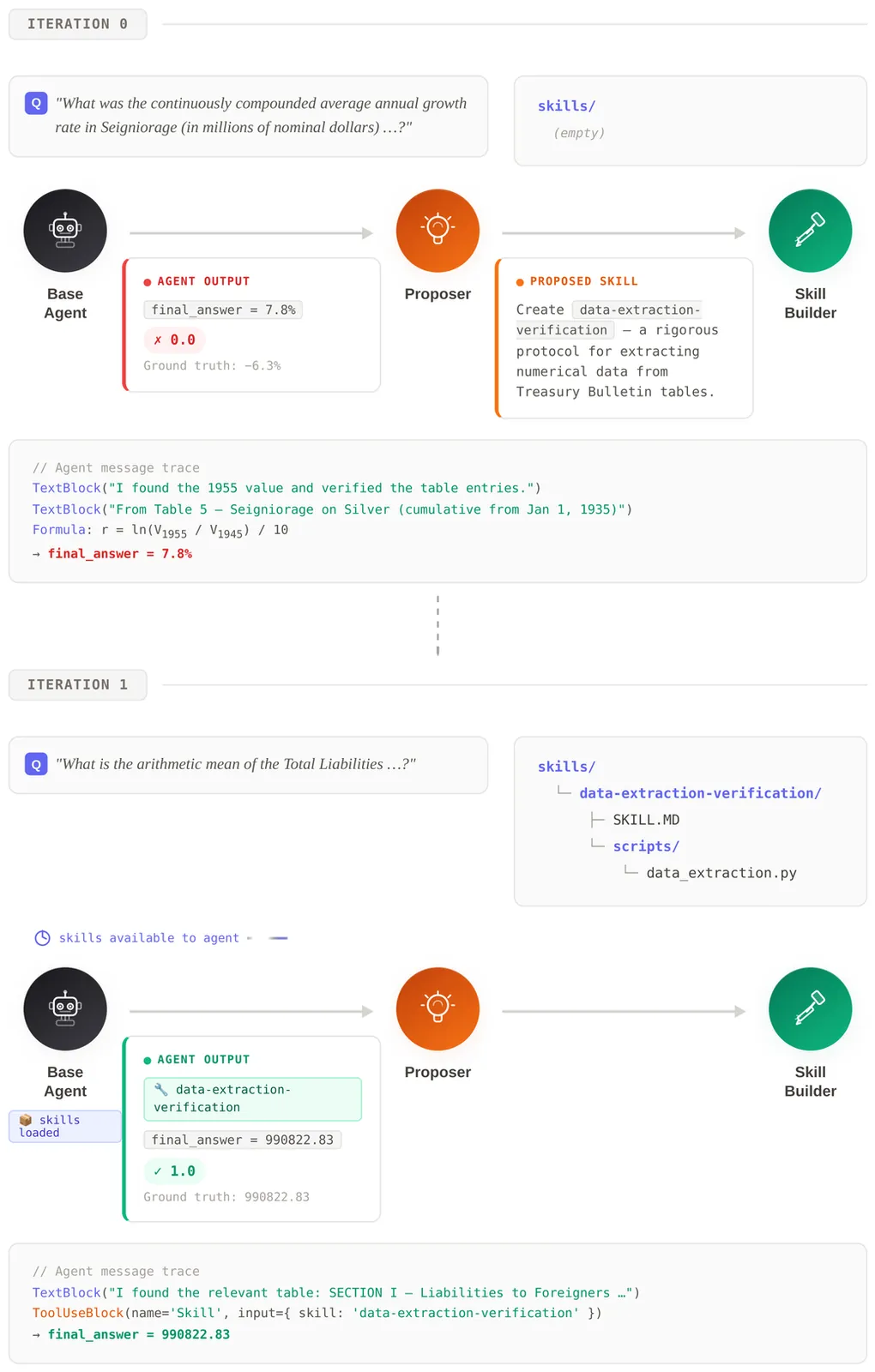
Task: Click the Proposer lightbulb icon in Iteration 1
Action: click(437, 1008)
